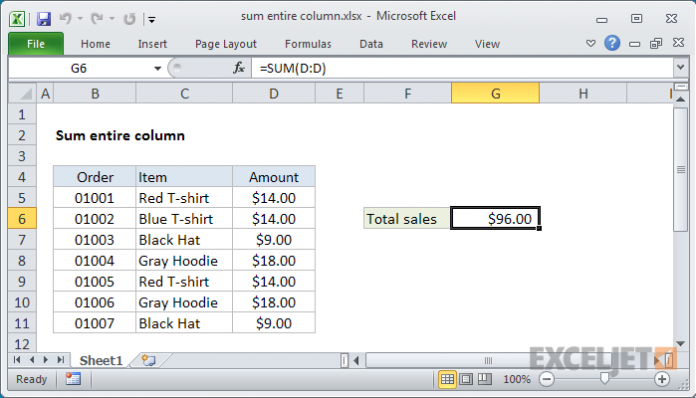Open the File tab

[36, 44]
